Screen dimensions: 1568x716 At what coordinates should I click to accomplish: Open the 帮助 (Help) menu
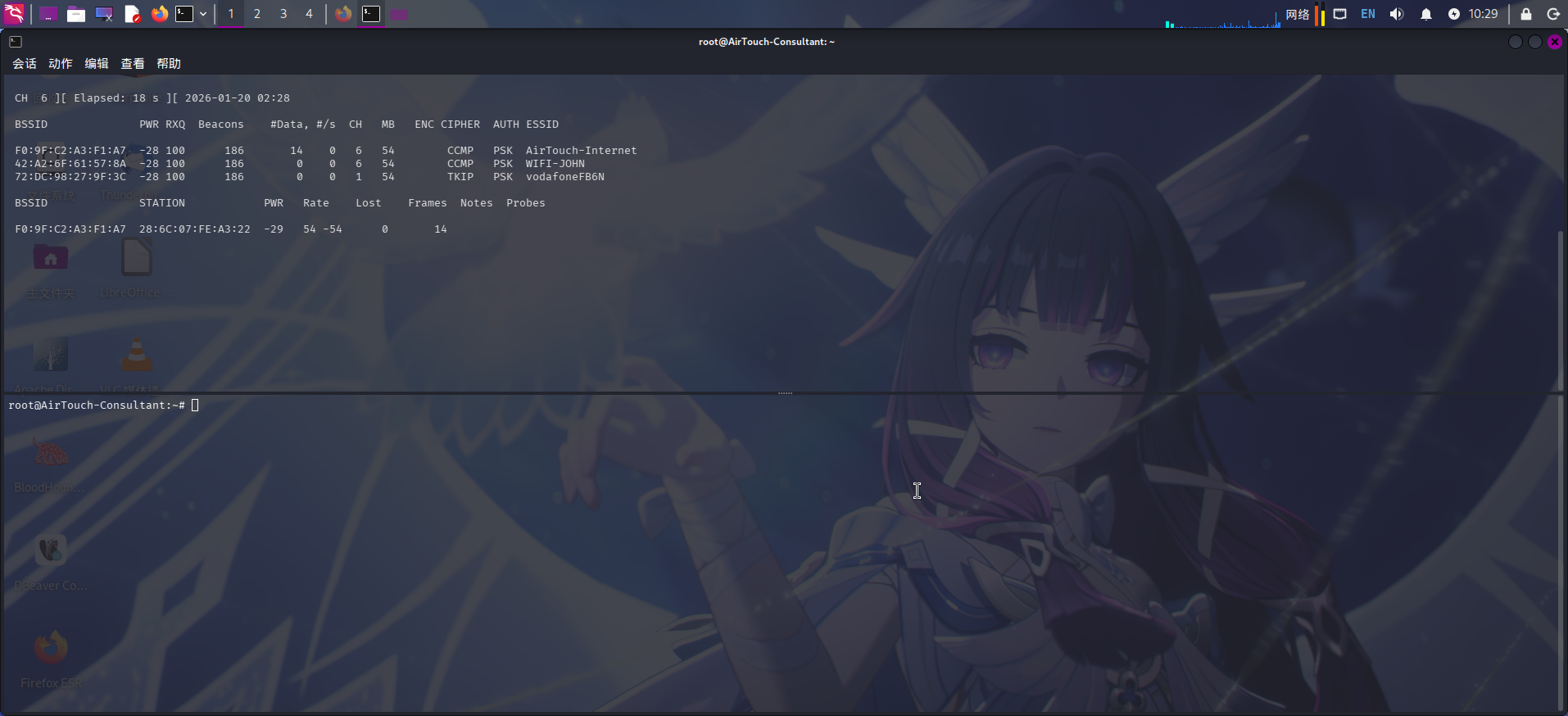click(x=169, y=63)
